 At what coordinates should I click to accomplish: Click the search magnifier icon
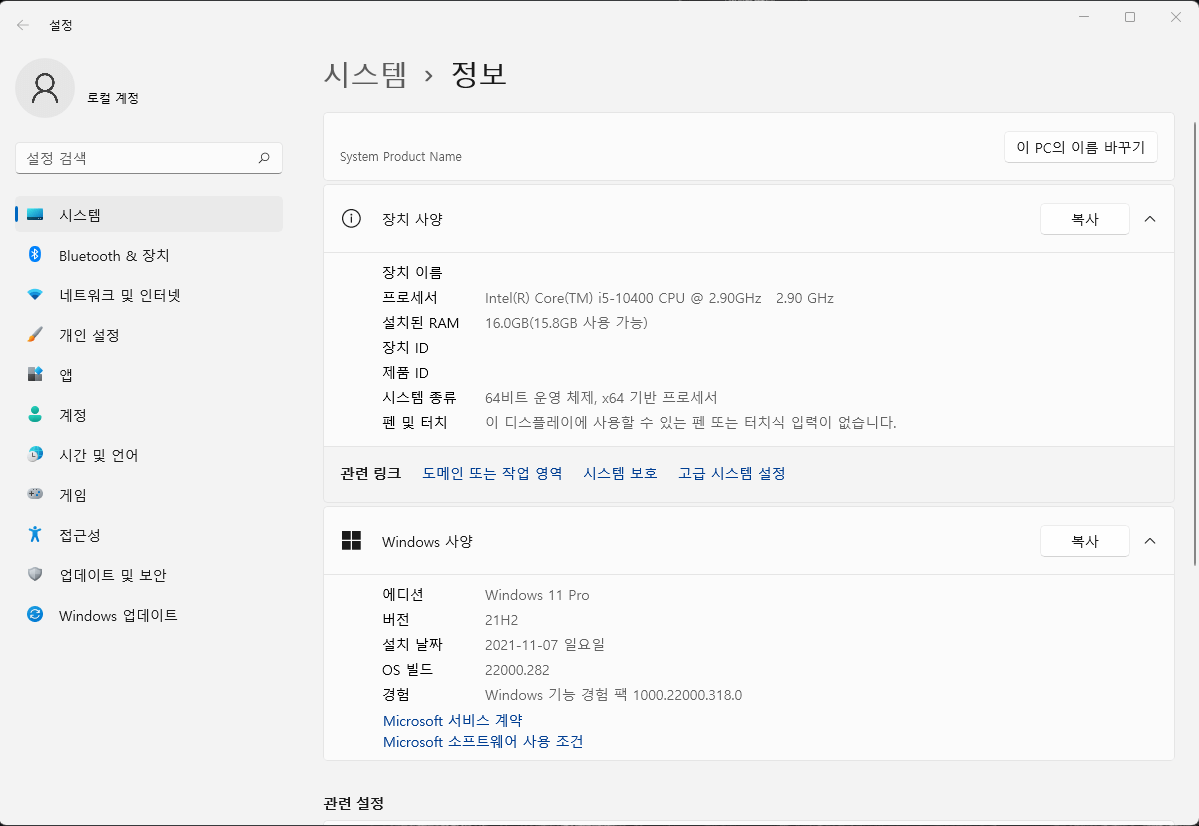(264, 158)
